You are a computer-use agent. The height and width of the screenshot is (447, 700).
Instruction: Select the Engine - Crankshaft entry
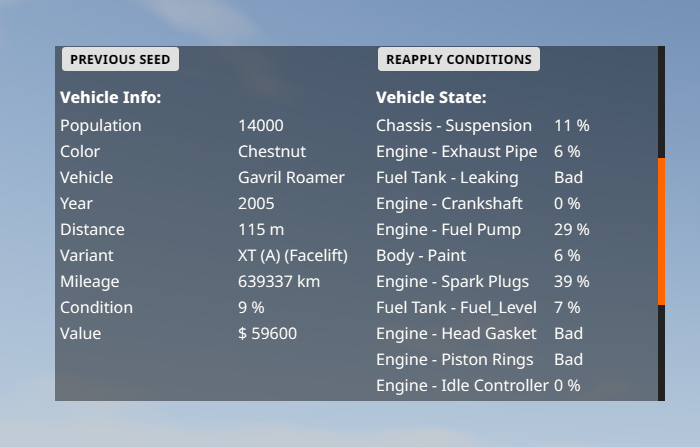point(449,204)
